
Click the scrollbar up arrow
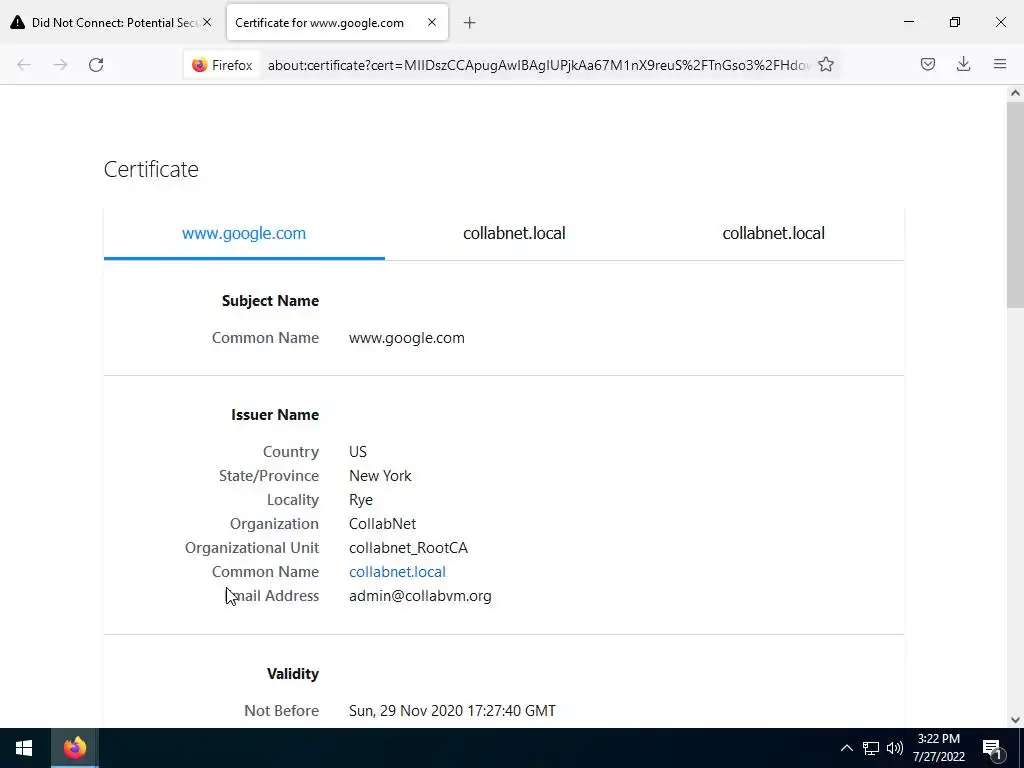1015,93
